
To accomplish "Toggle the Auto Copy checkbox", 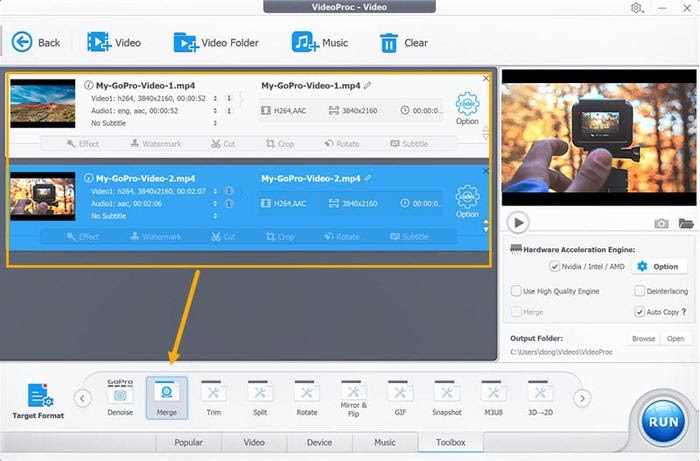I will 639,311.
